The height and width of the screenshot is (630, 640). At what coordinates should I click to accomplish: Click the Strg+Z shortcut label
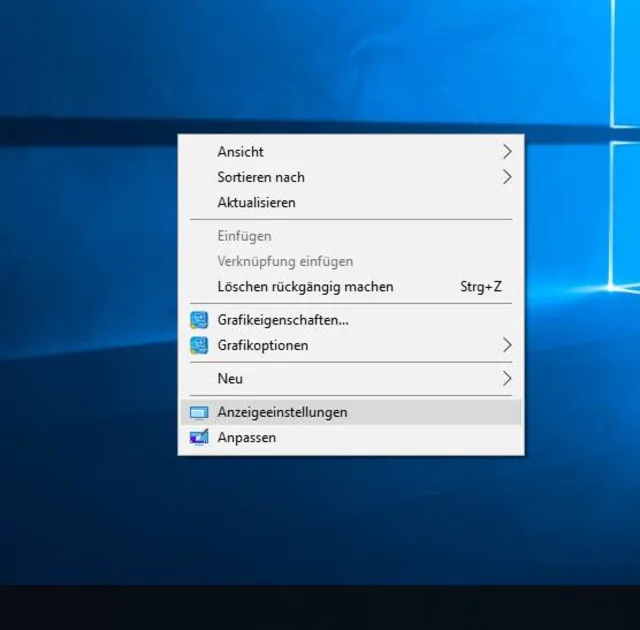481,287
